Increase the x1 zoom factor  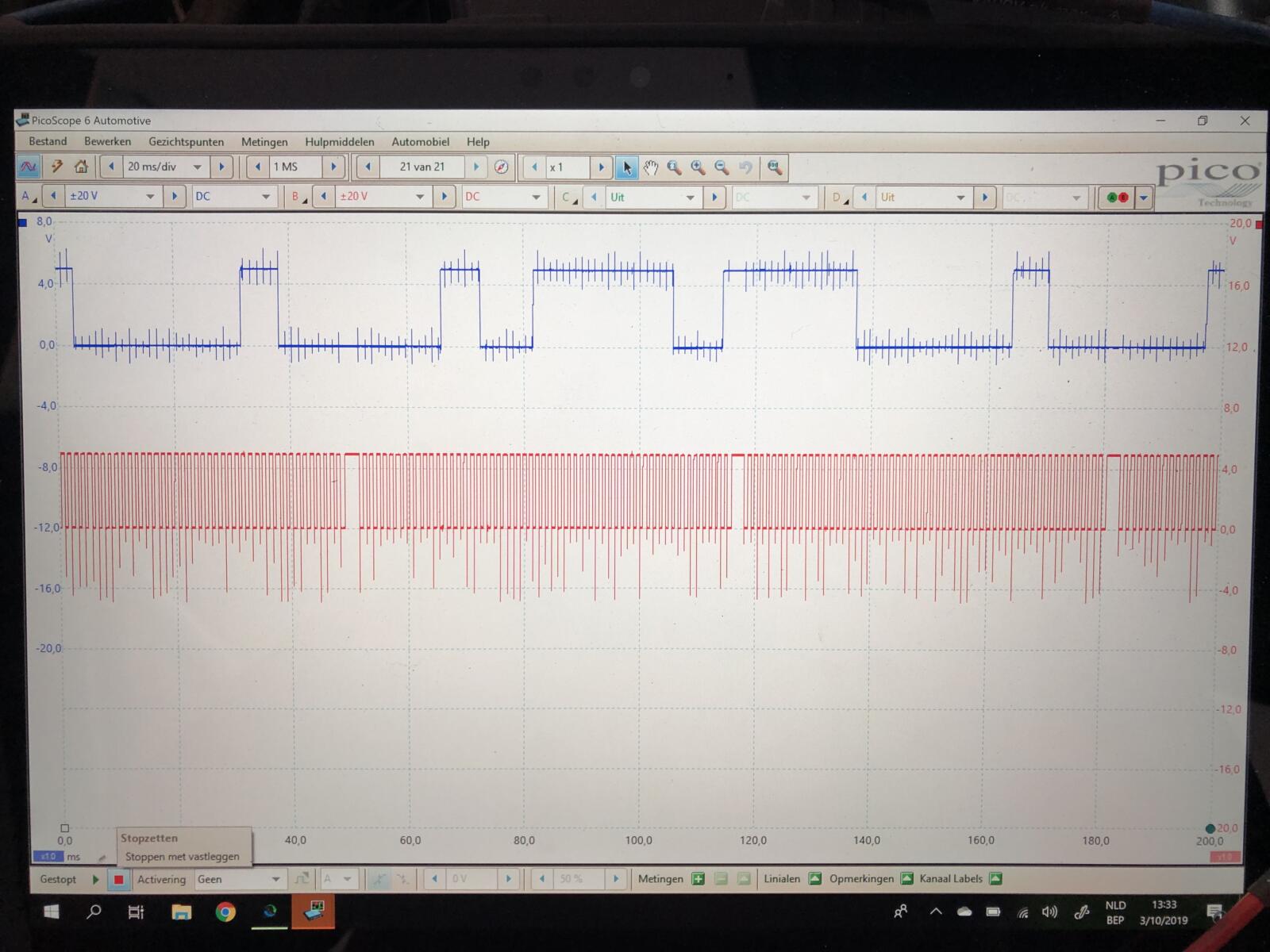pos(601,167)
